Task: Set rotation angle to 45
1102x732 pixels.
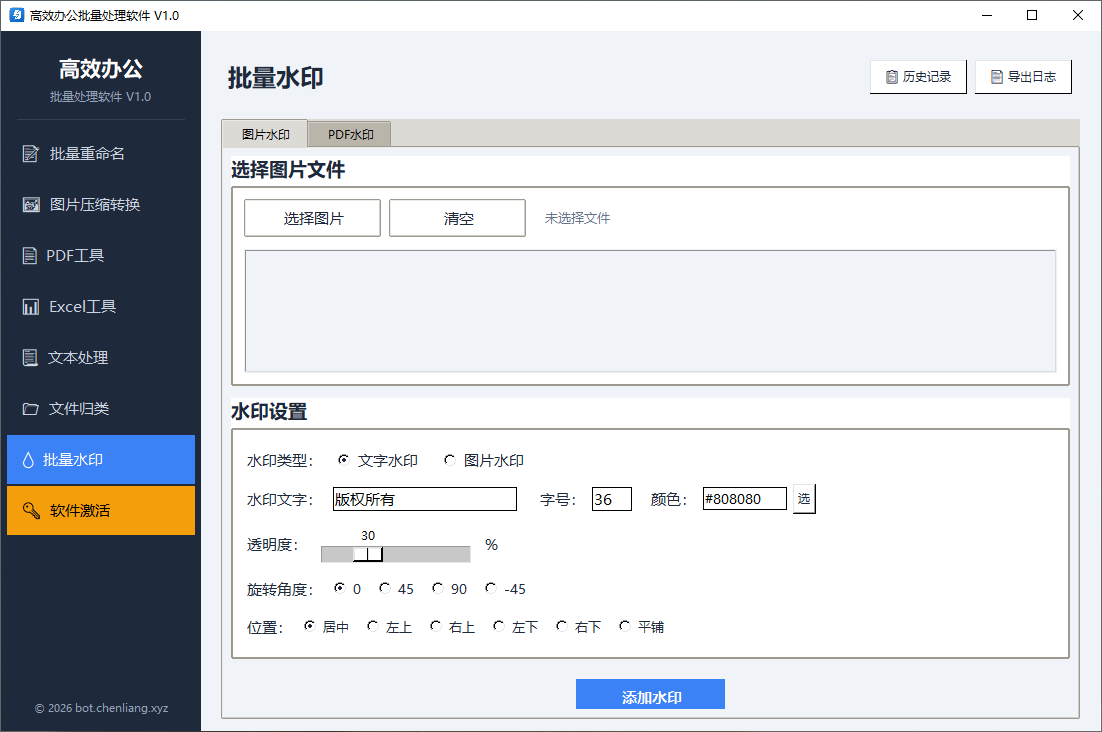Action: (x=384, y=588)
